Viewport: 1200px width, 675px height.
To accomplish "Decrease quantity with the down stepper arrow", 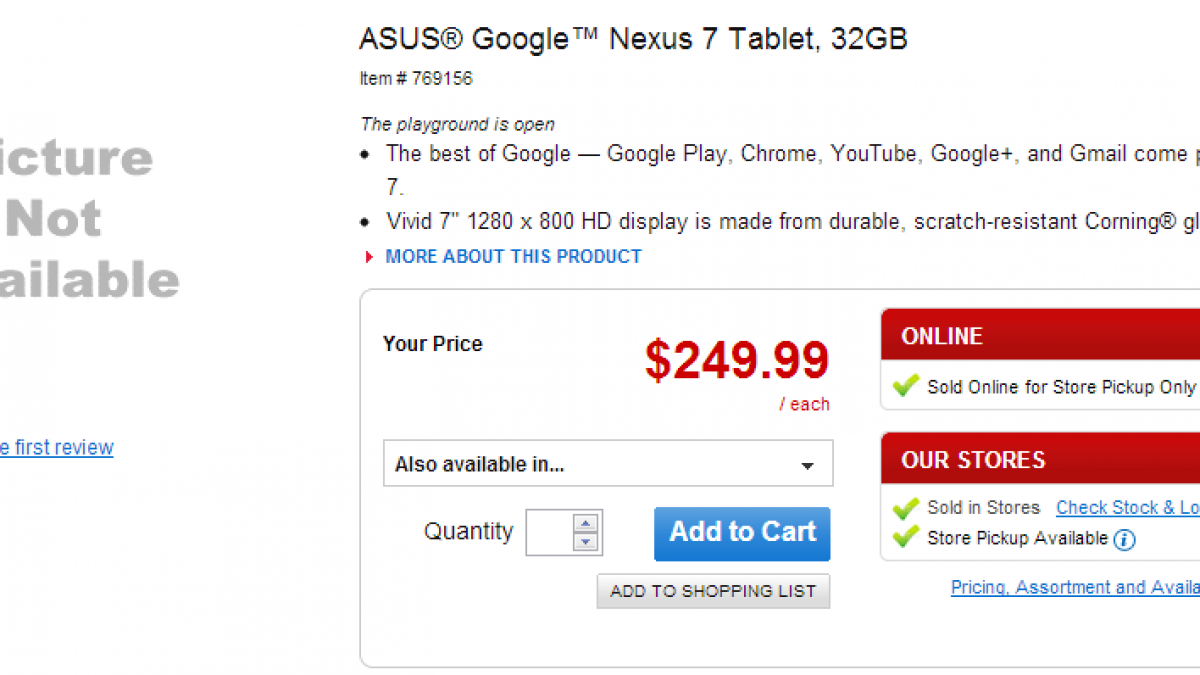I will (586, 542).
